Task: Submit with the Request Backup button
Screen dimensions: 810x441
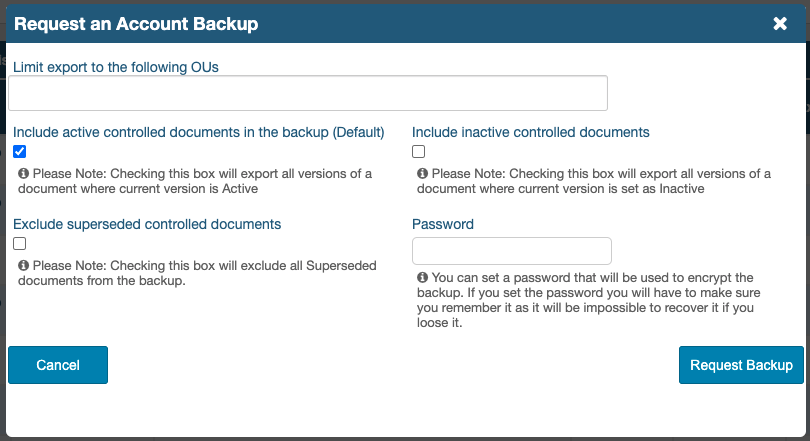Action: tap(741, 365)
